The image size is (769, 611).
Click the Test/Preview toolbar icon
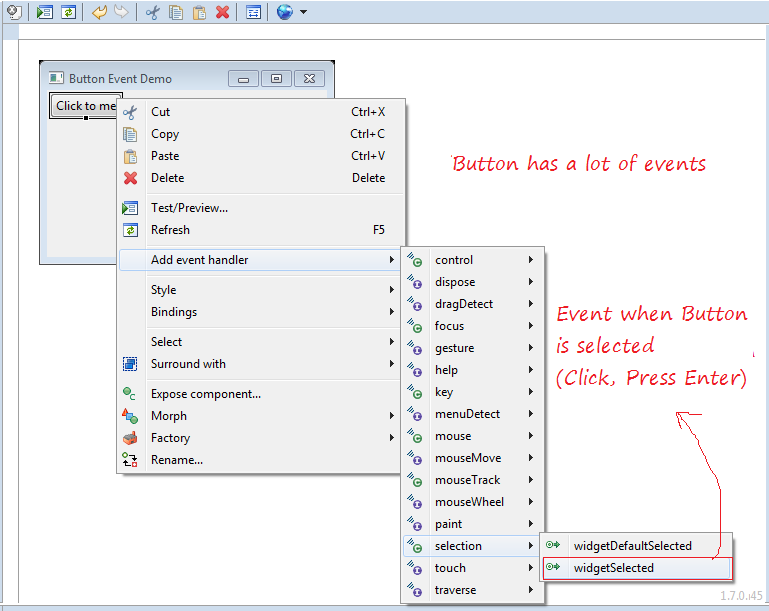[45, 12]
